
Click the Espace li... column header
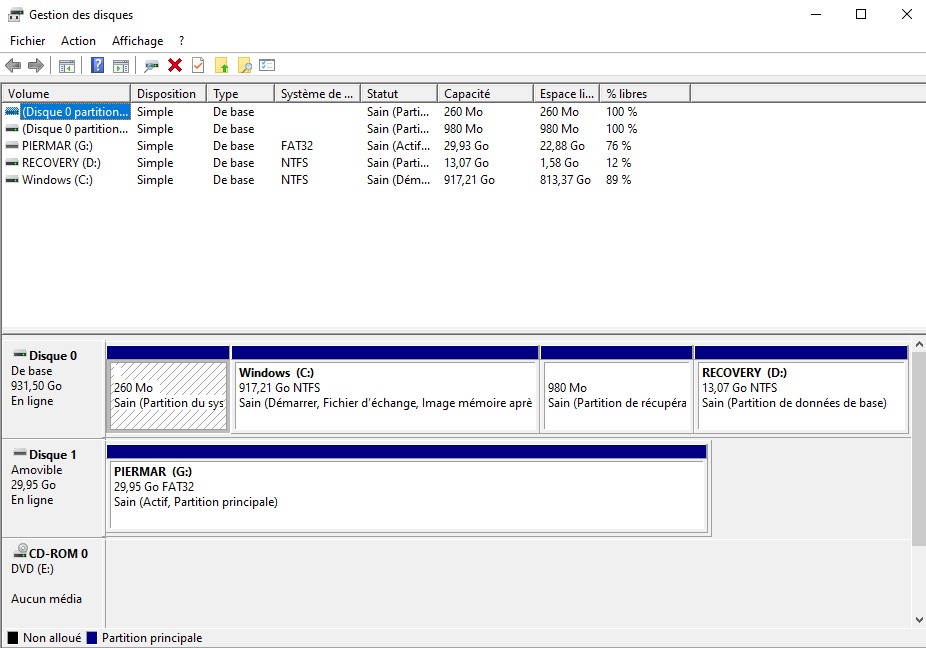(567, 94)
